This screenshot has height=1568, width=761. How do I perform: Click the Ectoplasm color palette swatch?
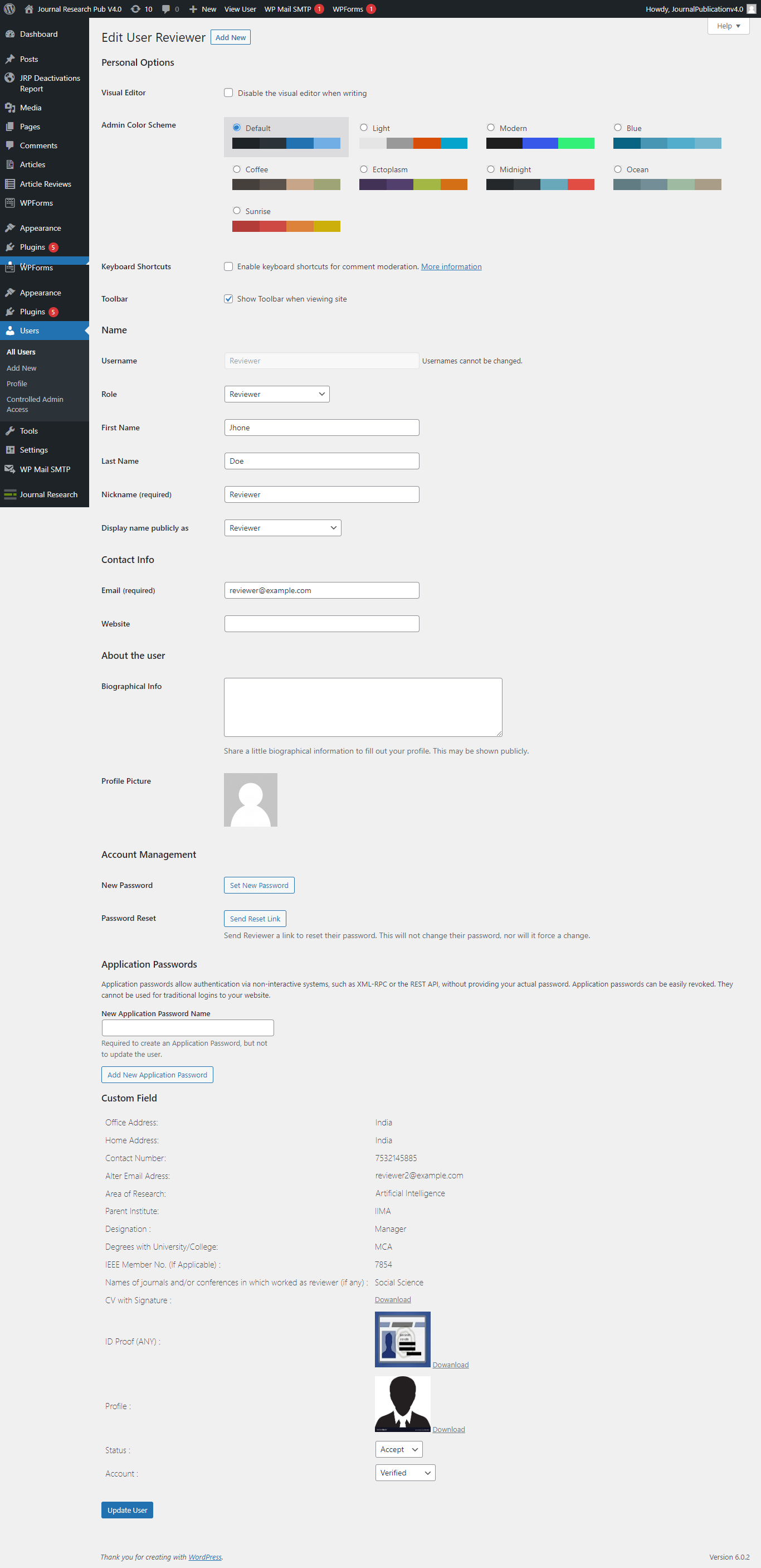[x=413, y=185]
